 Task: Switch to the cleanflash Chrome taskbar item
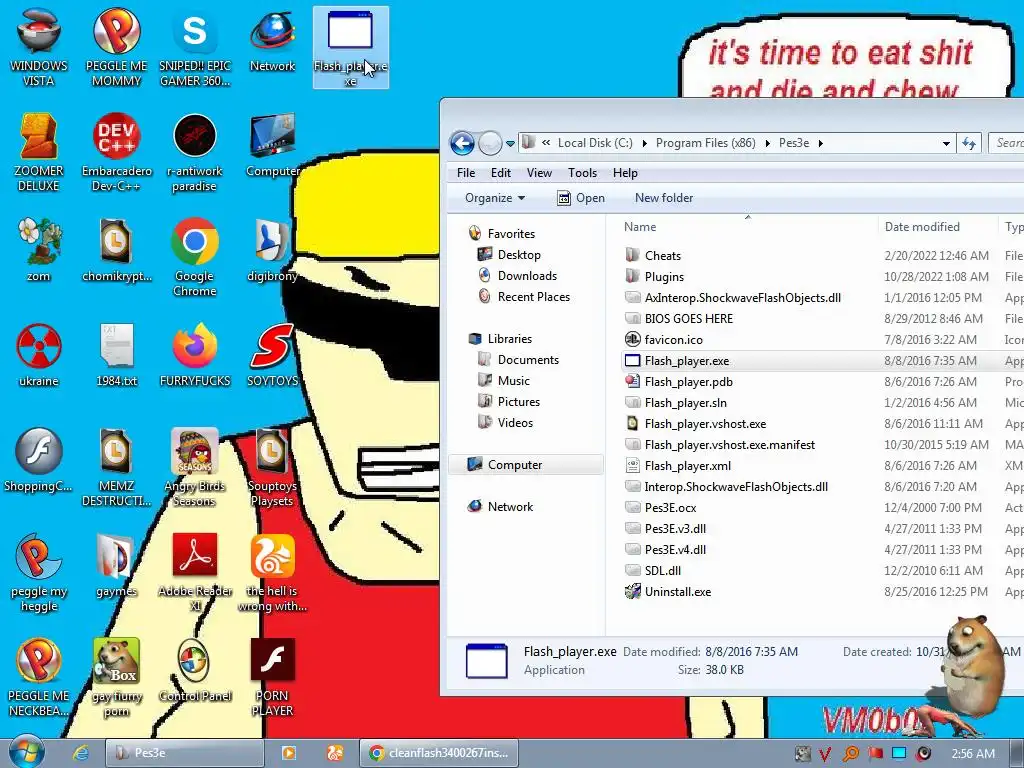pyautogui.click(x=439, y=753)
